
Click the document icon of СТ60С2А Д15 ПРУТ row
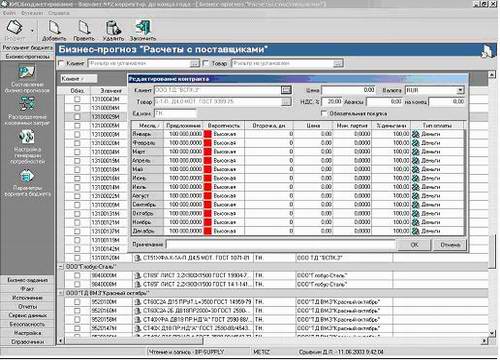pyautogui.click(x=137, y=302)
